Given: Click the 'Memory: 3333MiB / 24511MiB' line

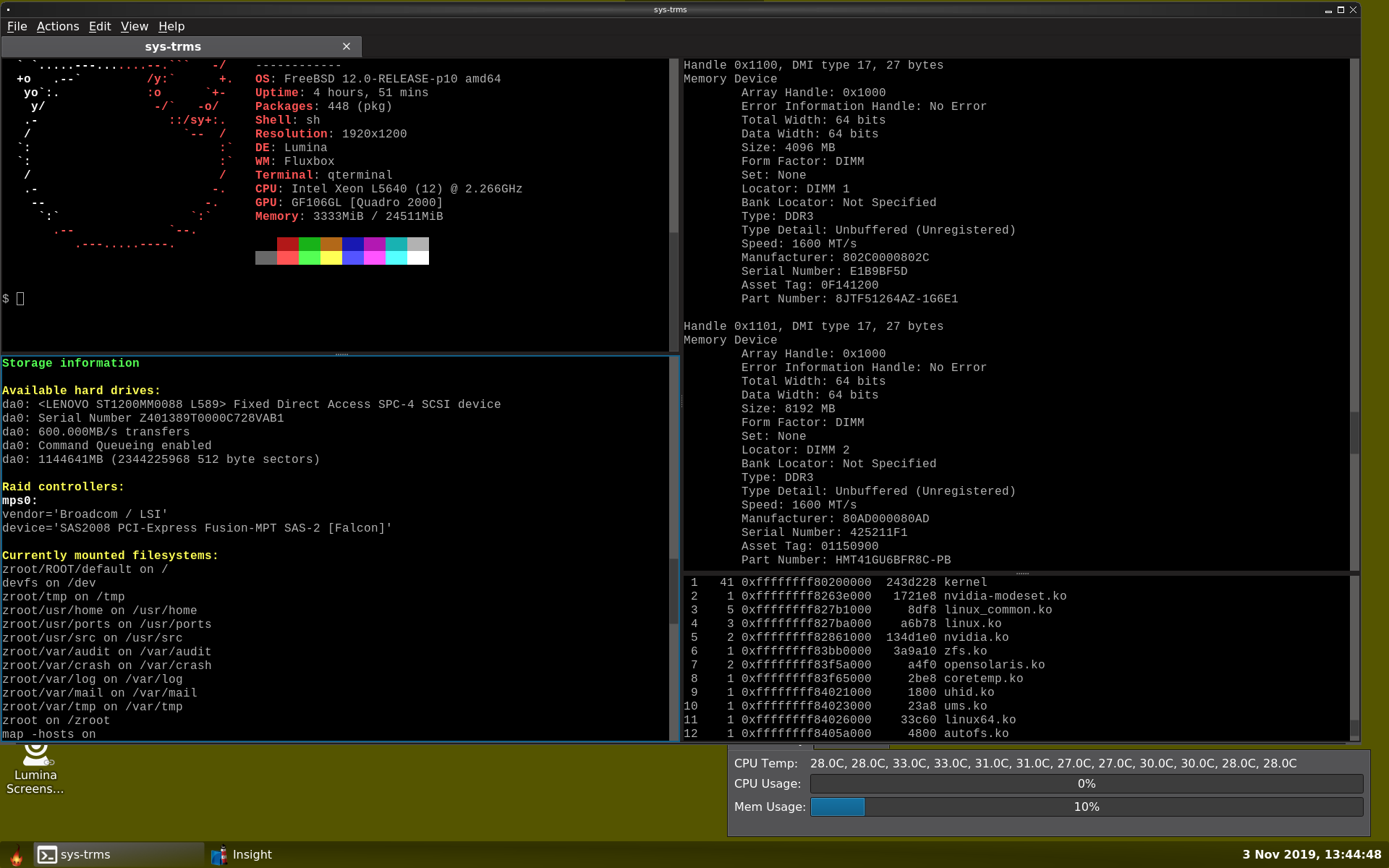Looking at the screenshot, I should [x=349, y=216].
